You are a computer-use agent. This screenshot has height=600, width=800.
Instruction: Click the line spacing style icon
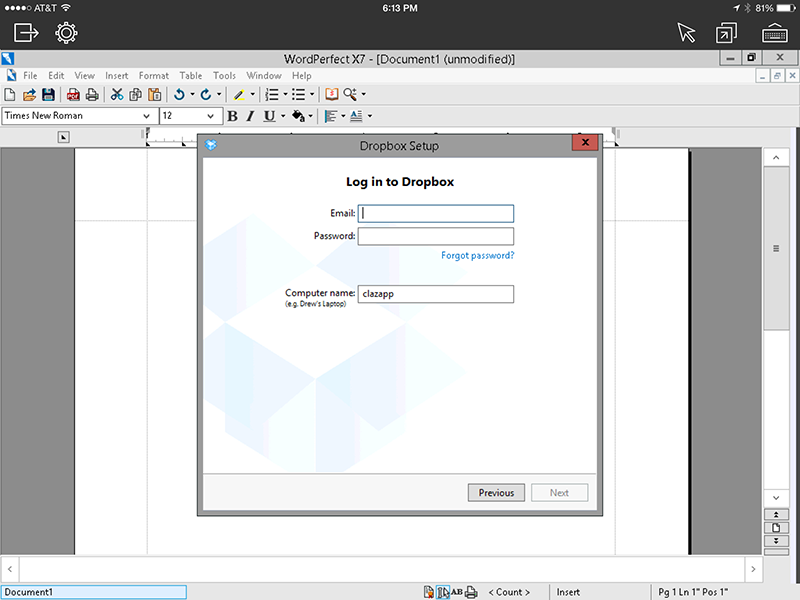coord(356,116)
